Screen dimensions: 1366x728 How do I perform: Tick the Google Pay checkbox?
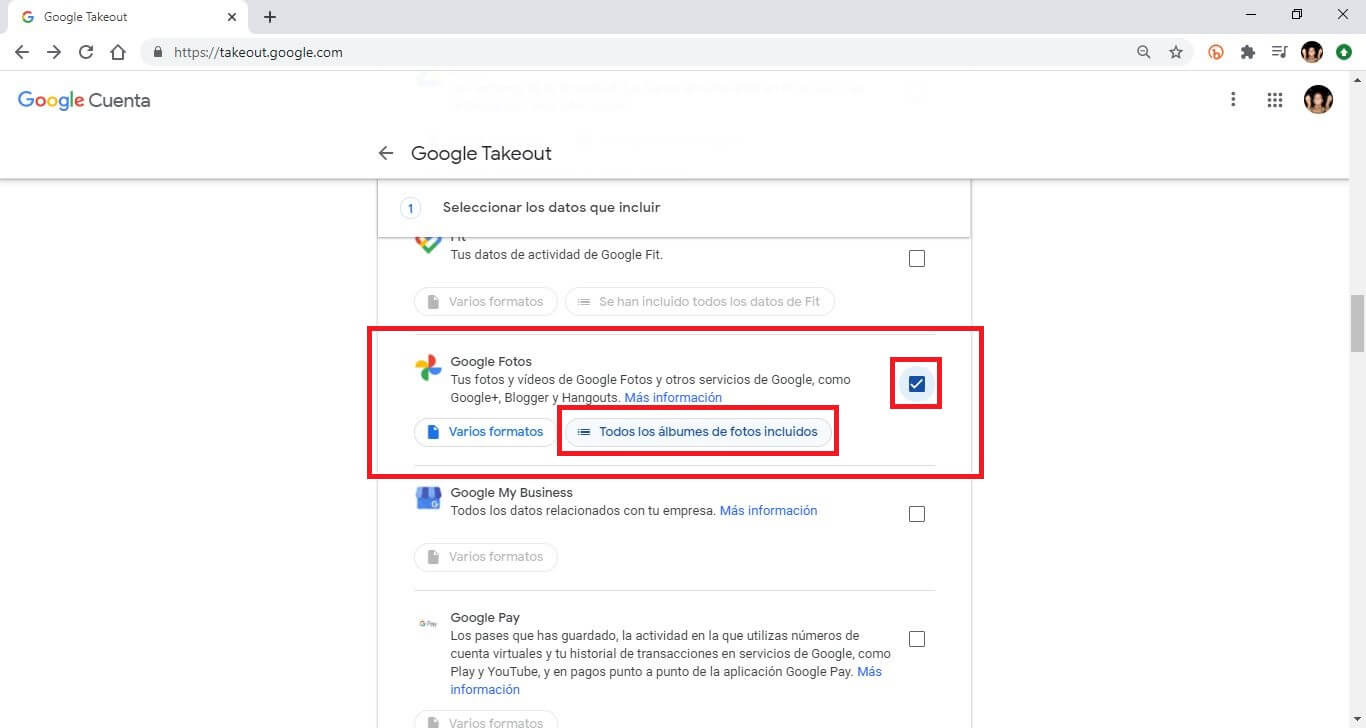pyautogui.click(x=917, y=639)
